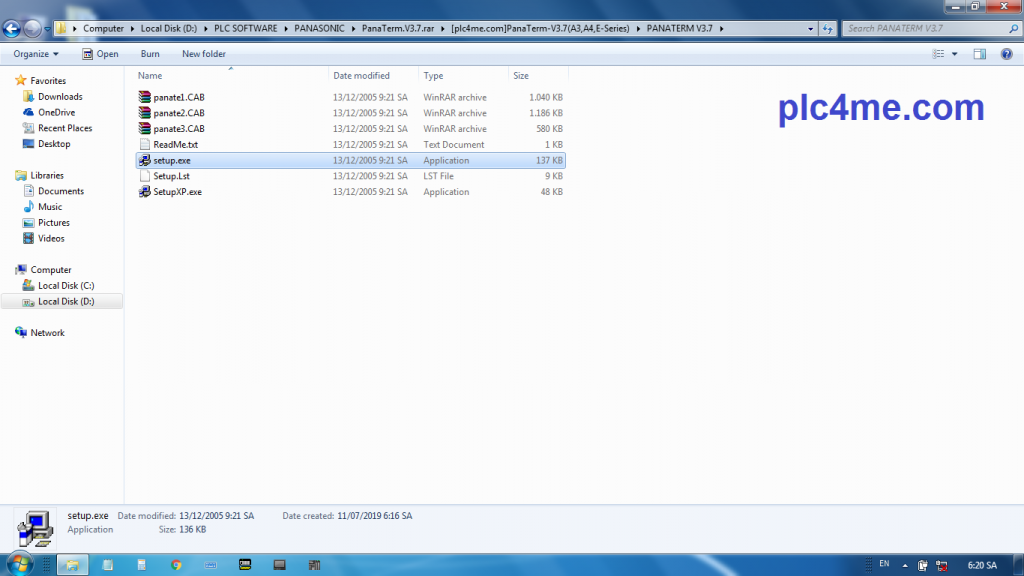This screenshot has height=576, width=1024.
Task: Select Local Disk (C:) in navigation pane
Action: [x=65, y=286]
